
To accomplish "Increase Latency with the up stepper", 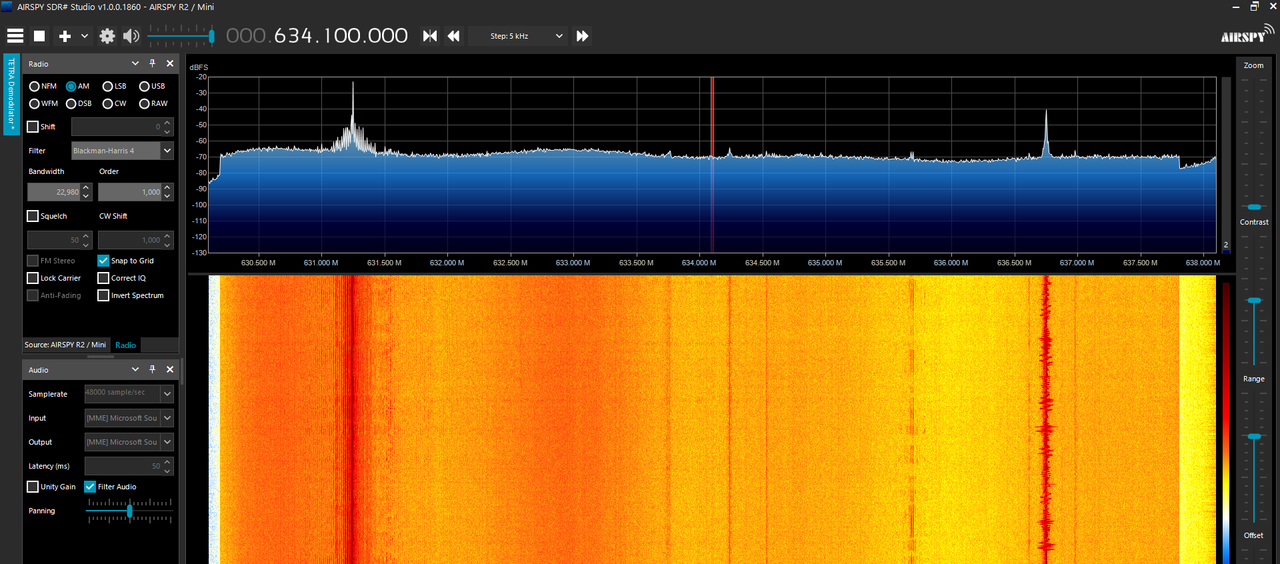I will pyautogui.click(x=168, y=462).
